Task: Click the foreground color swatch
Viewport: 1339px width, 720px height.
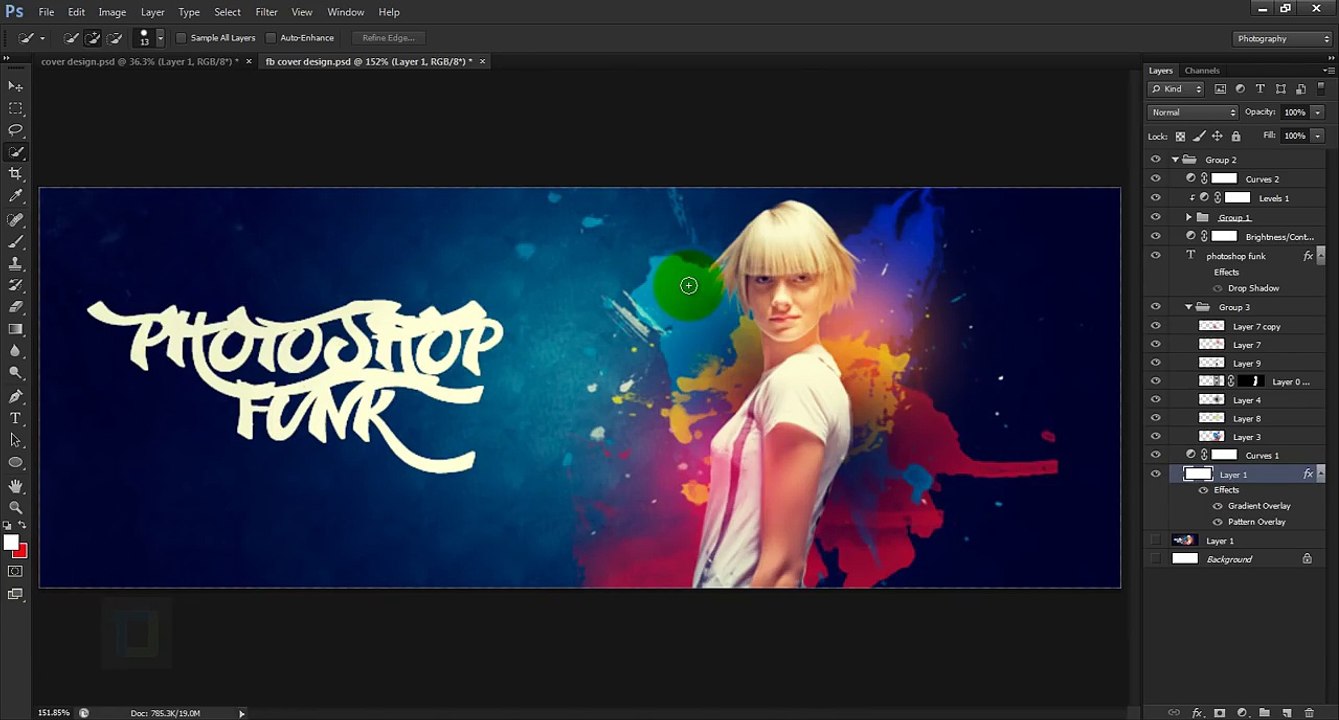Action: (10, 542)
